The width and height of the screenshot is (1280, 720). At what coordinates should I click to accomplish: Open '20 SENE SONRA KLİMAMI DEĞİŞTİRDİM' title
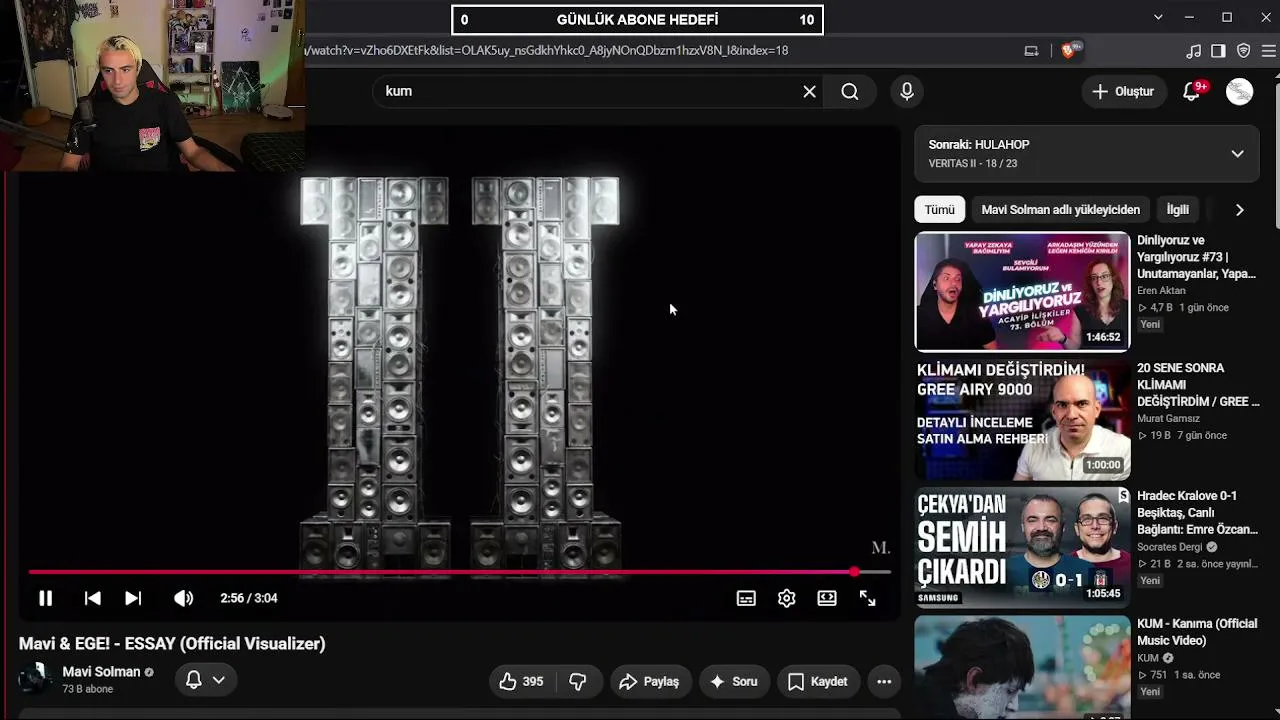coord(1198,385)
